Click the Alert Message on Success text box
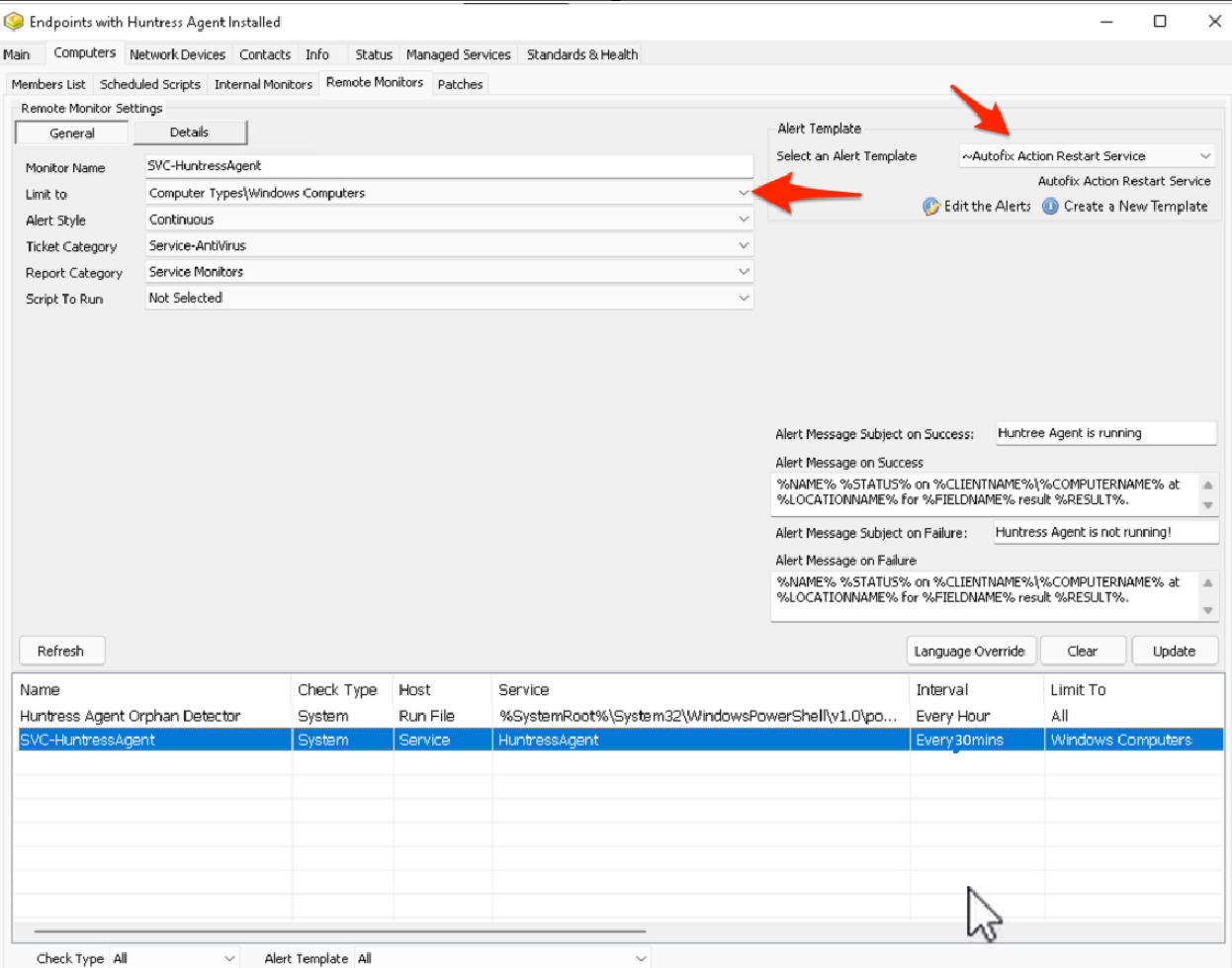The image size is (1232, 968). coord(985,492)
